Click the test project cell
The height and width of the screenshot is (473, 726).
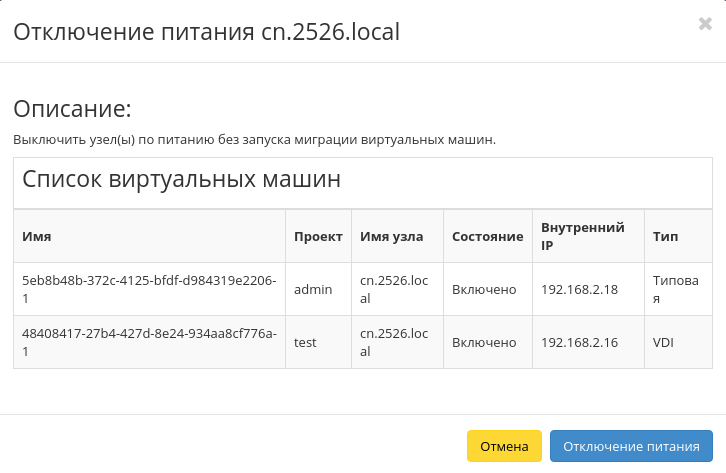305,342
